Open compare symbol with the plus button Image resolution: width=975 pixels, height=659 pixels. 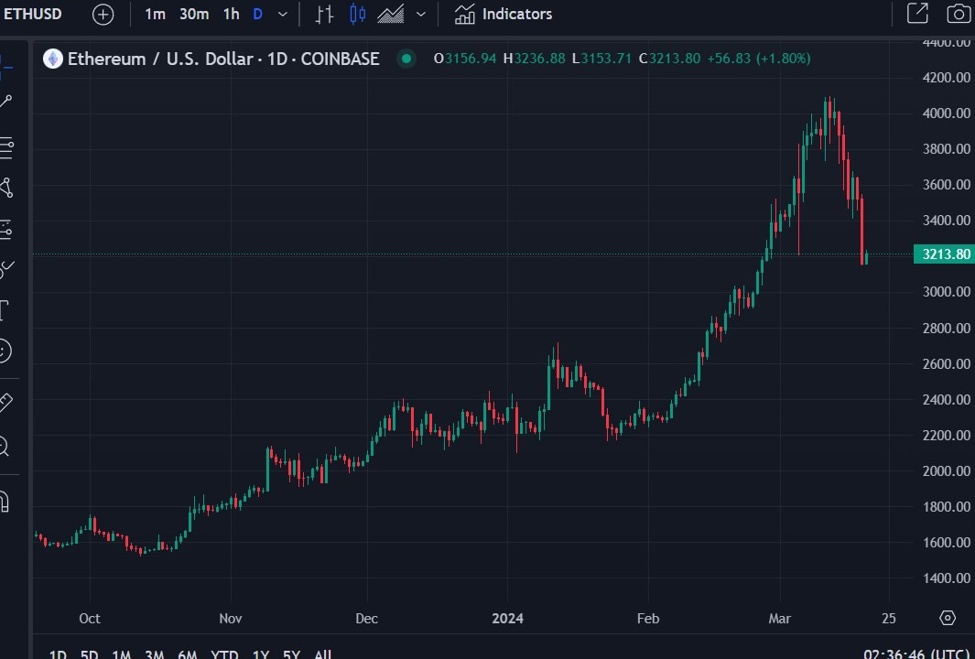pyautogui.click(x=102, y=14)
